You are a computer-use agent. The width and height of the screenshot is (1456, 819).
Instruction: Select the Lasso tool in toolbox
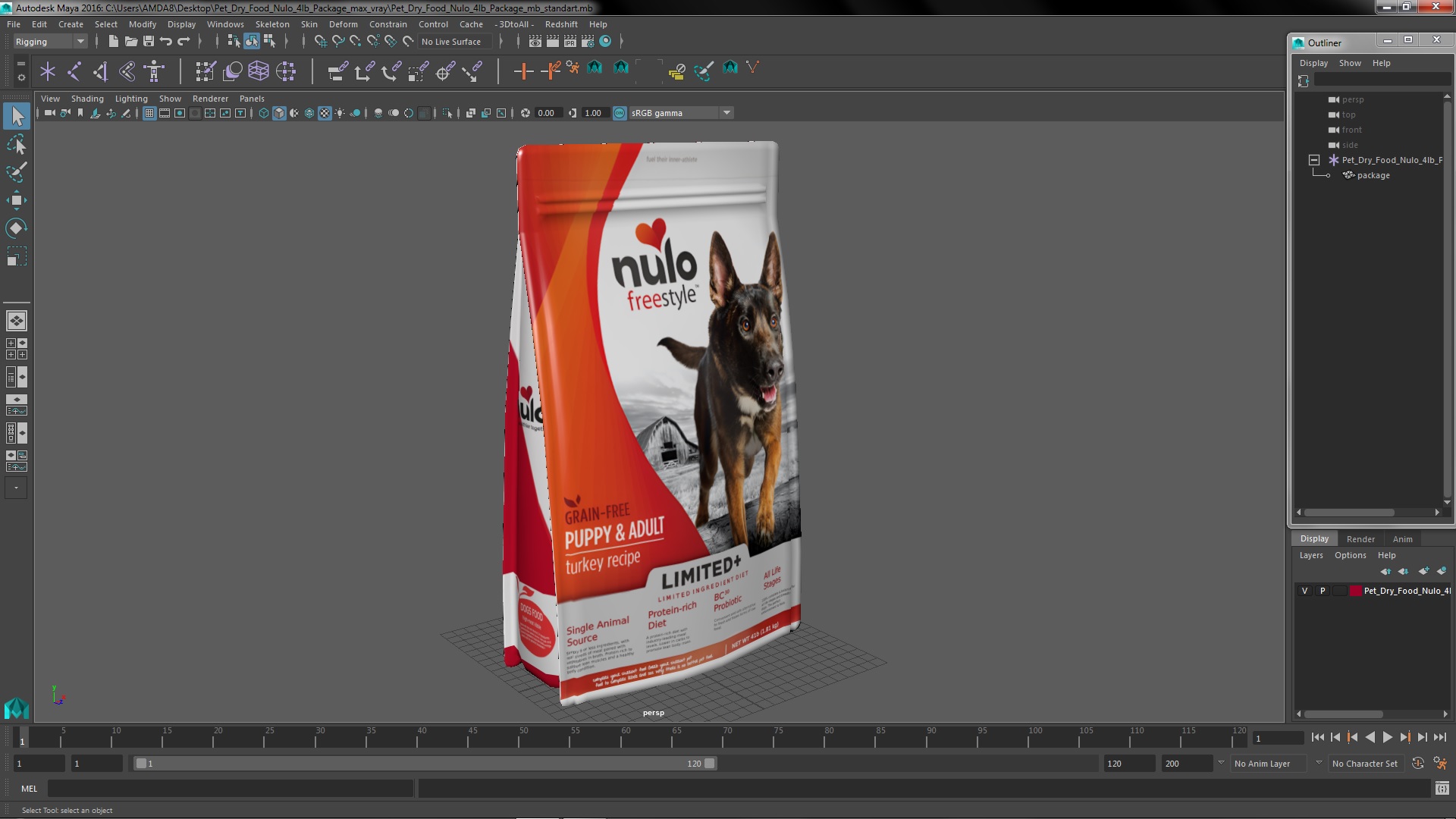[16, 144]
